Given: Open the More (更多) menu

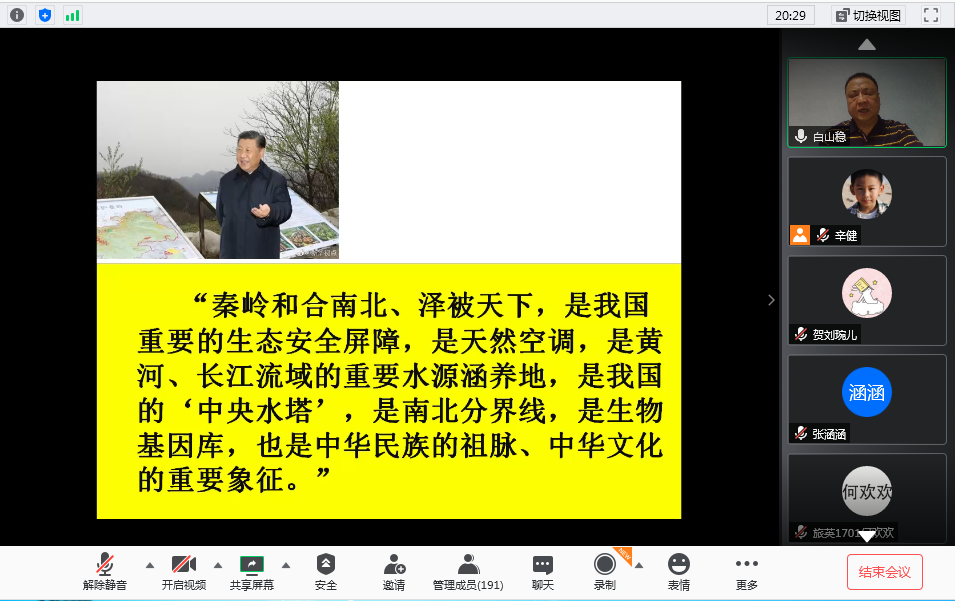Looking at the screenshot, I should pyautogui.click(x=746, y=572).
